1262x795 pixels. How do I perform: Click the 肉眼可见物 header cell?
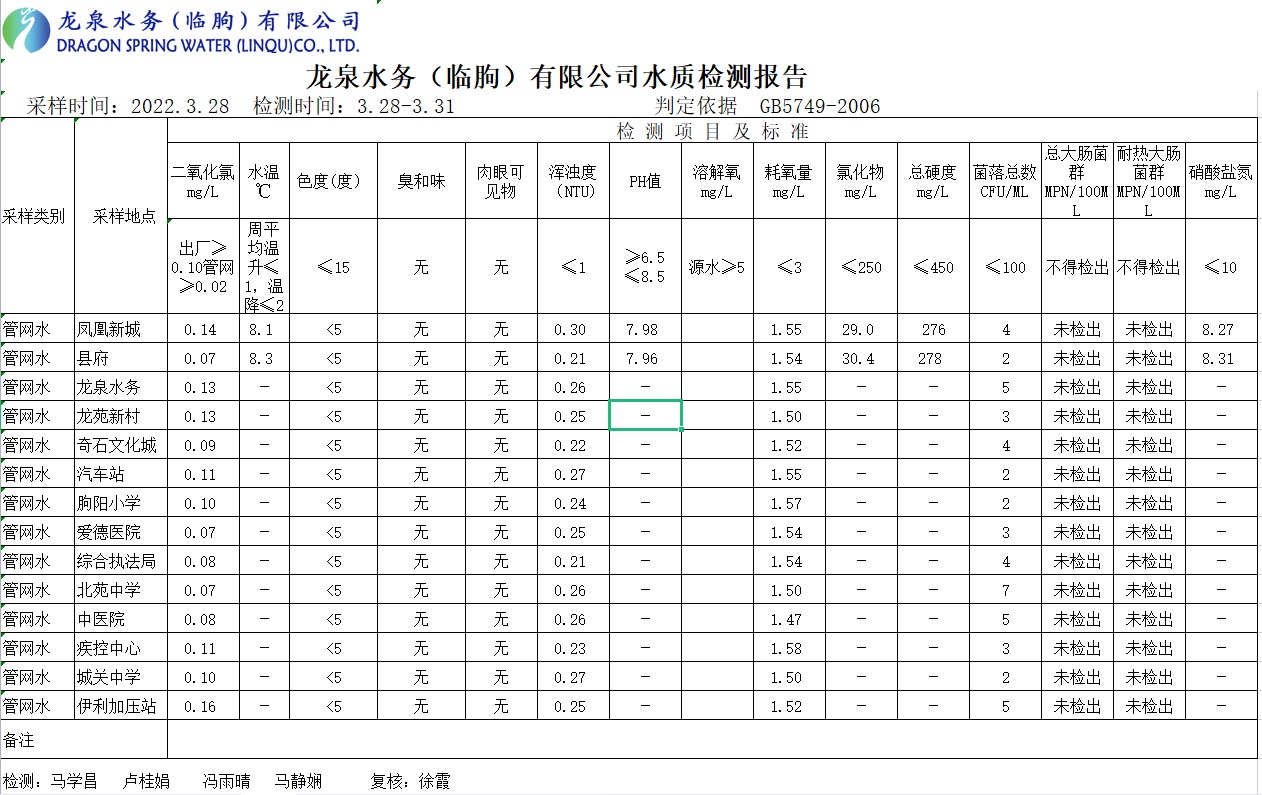pos(501,181)
